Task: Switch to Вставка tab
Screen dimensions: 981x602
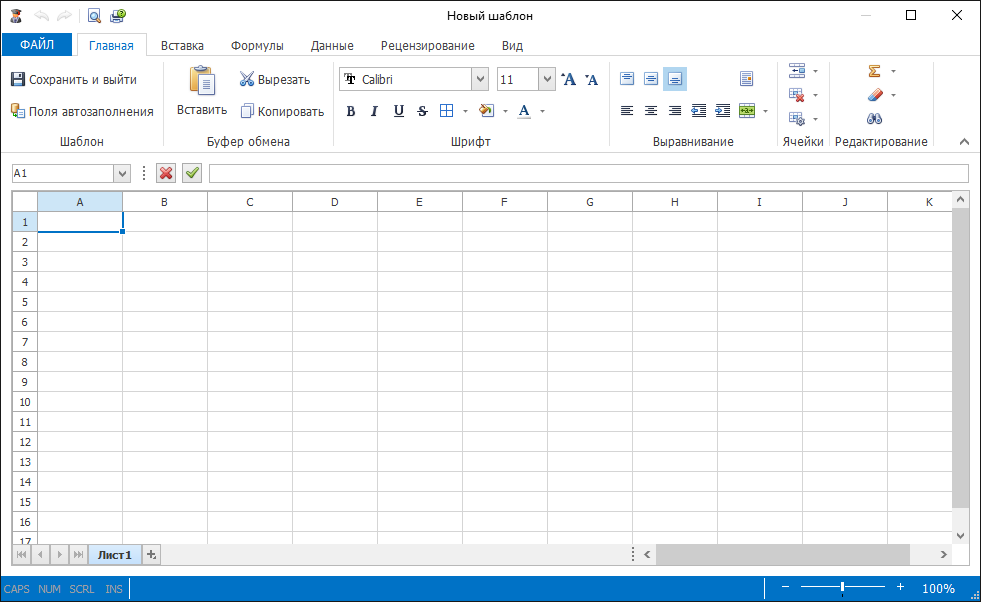Action: [182, 45]
